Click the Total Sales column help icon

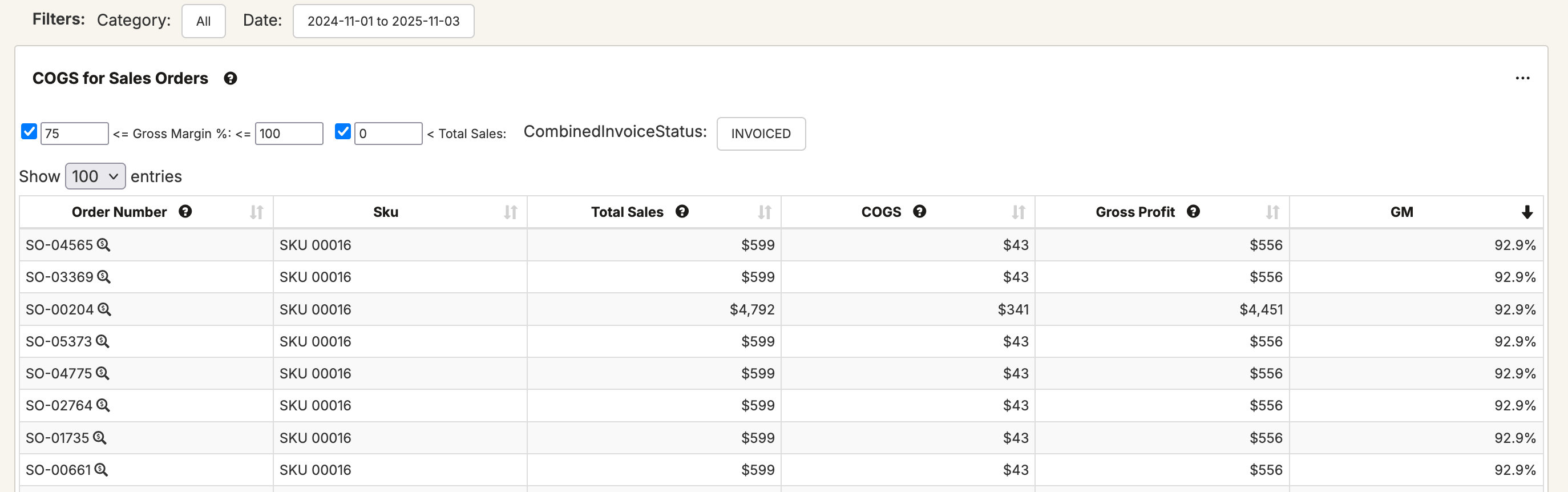(x=682, y=211)
